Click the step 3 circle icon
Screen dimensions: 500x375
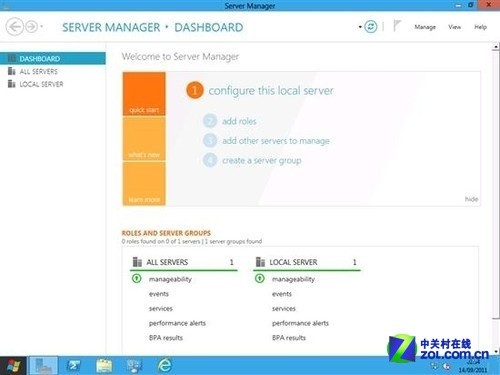[x=210, y=140]
